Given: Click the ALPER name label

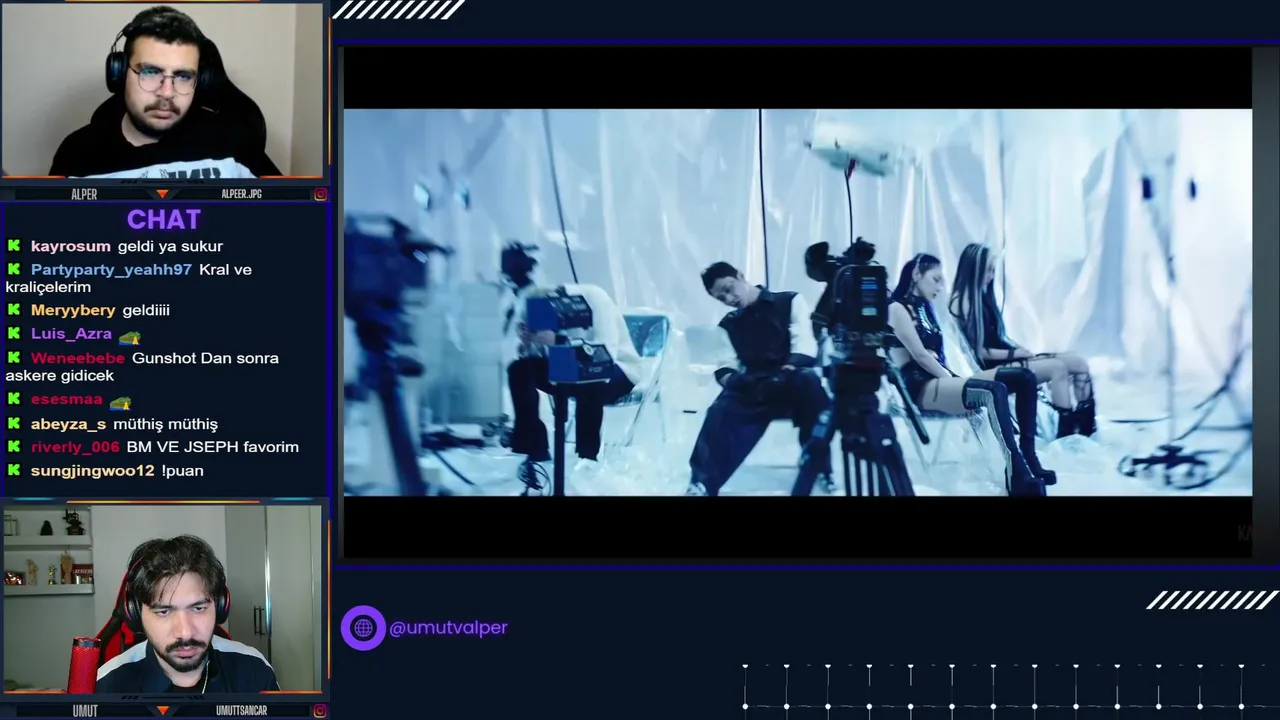Looking at the screenshot, I should point(84,194).
